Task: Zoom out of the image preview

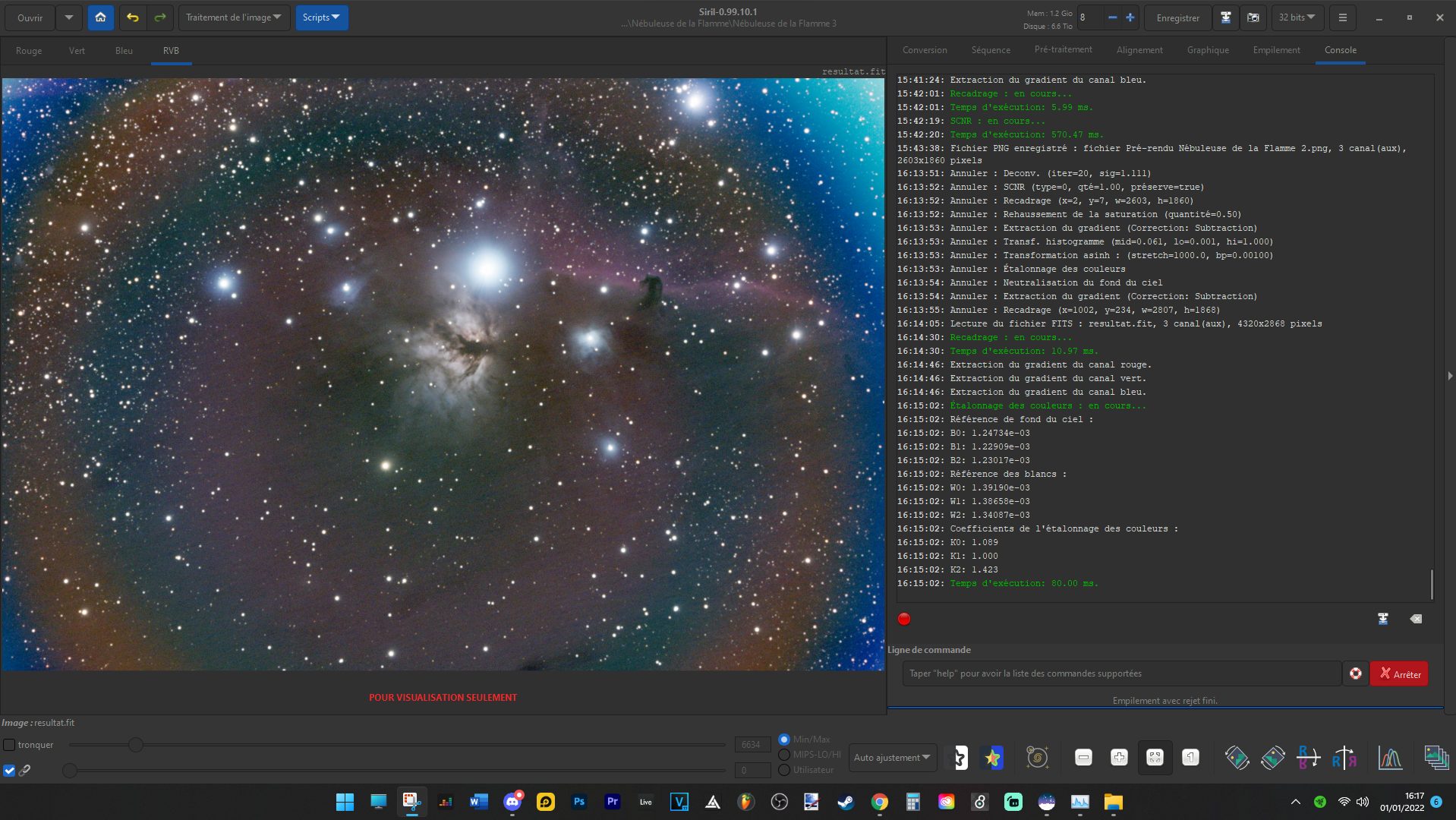Action: 1083,758
